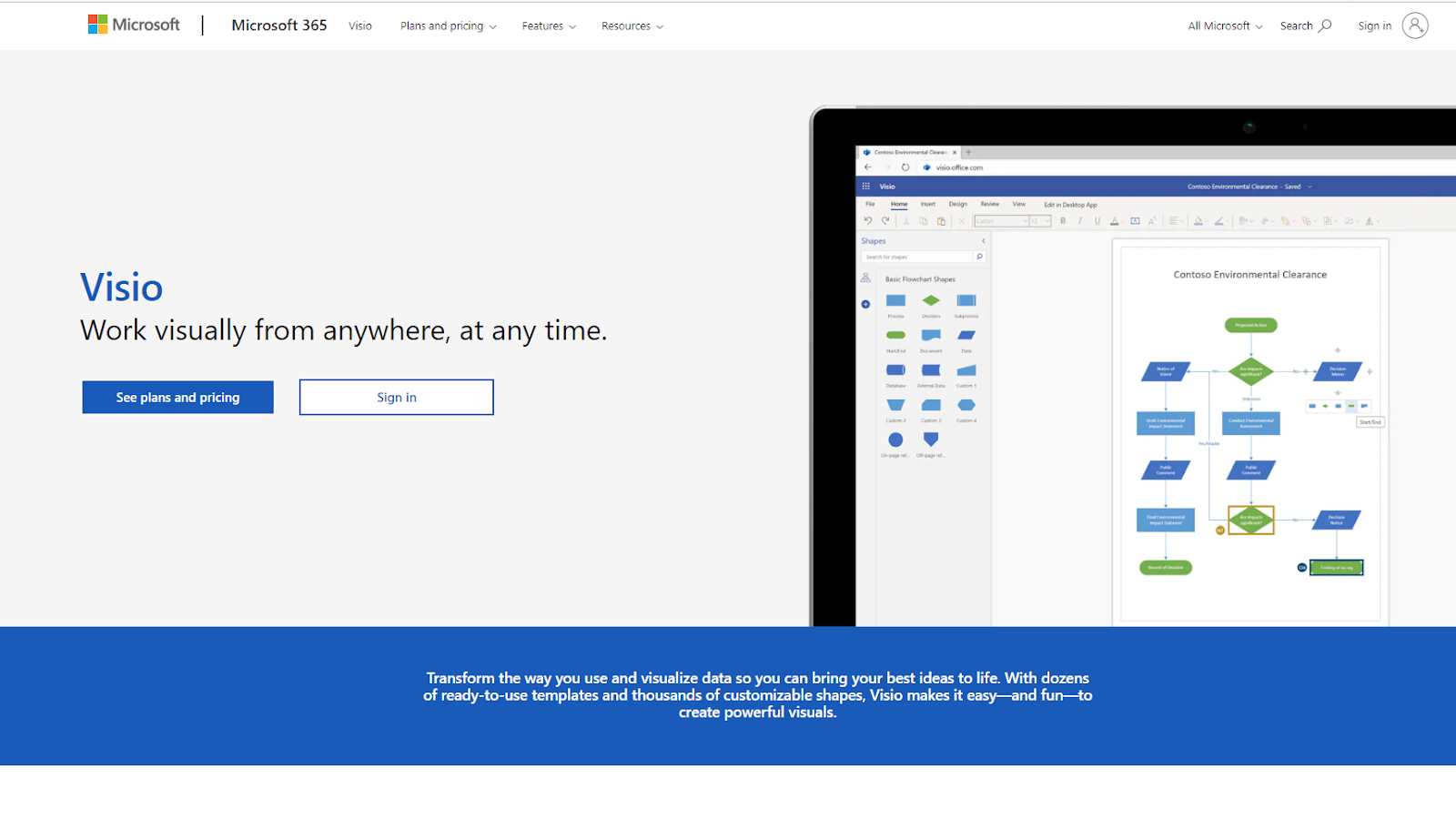The width and height of the screenshot is (1456, 819).
Task: Open the font size dropdown in the Visio ribbon
Action: click(x=1047, y=221)
